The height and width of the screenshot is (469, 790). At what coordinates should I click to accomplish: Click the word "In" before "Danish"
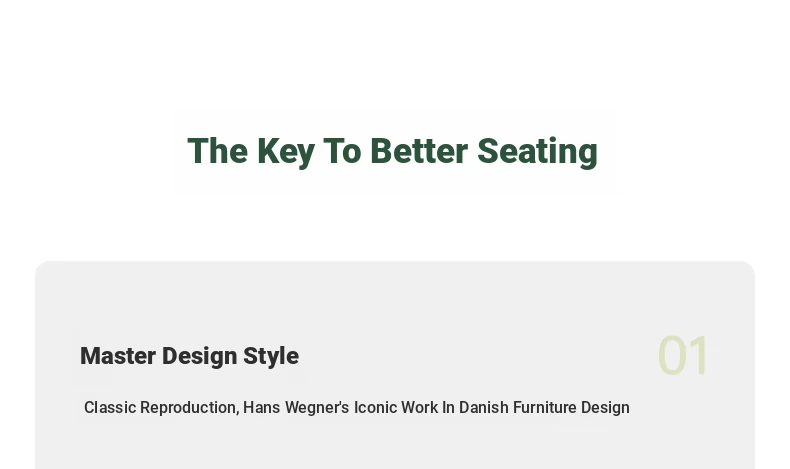point(448,407)
